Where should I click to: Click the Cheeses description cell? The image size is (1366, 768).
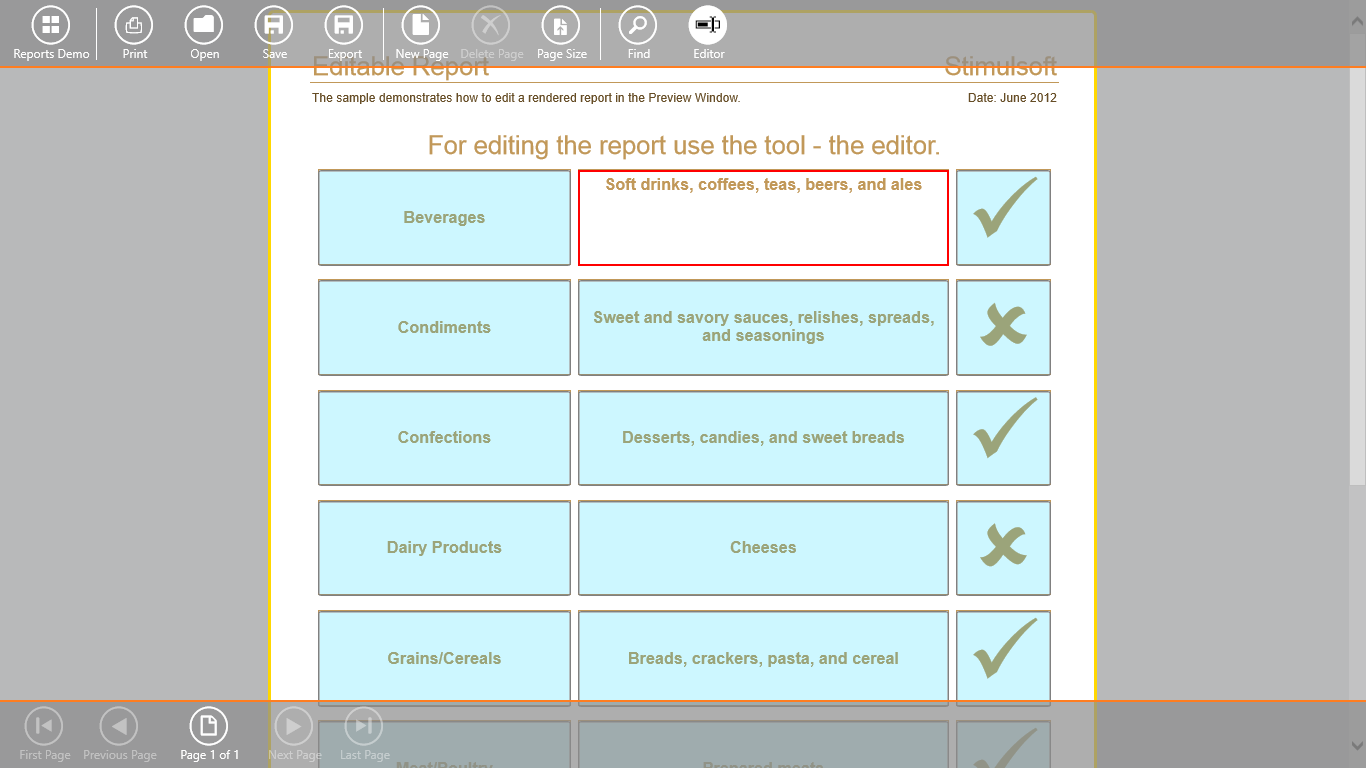(x=763, y=547)
